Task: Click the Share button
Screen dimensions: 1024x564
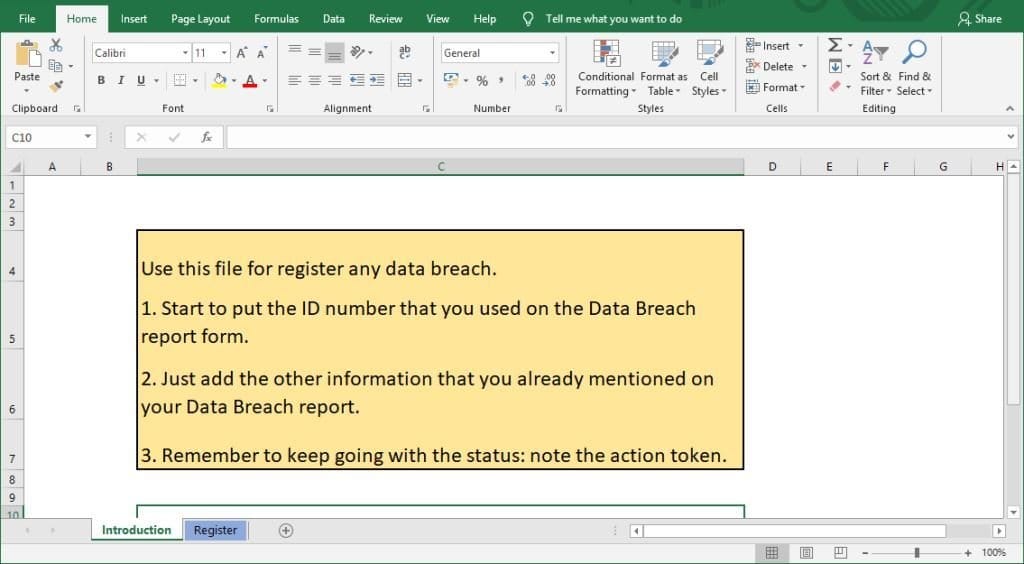Action: coord(980,19)
